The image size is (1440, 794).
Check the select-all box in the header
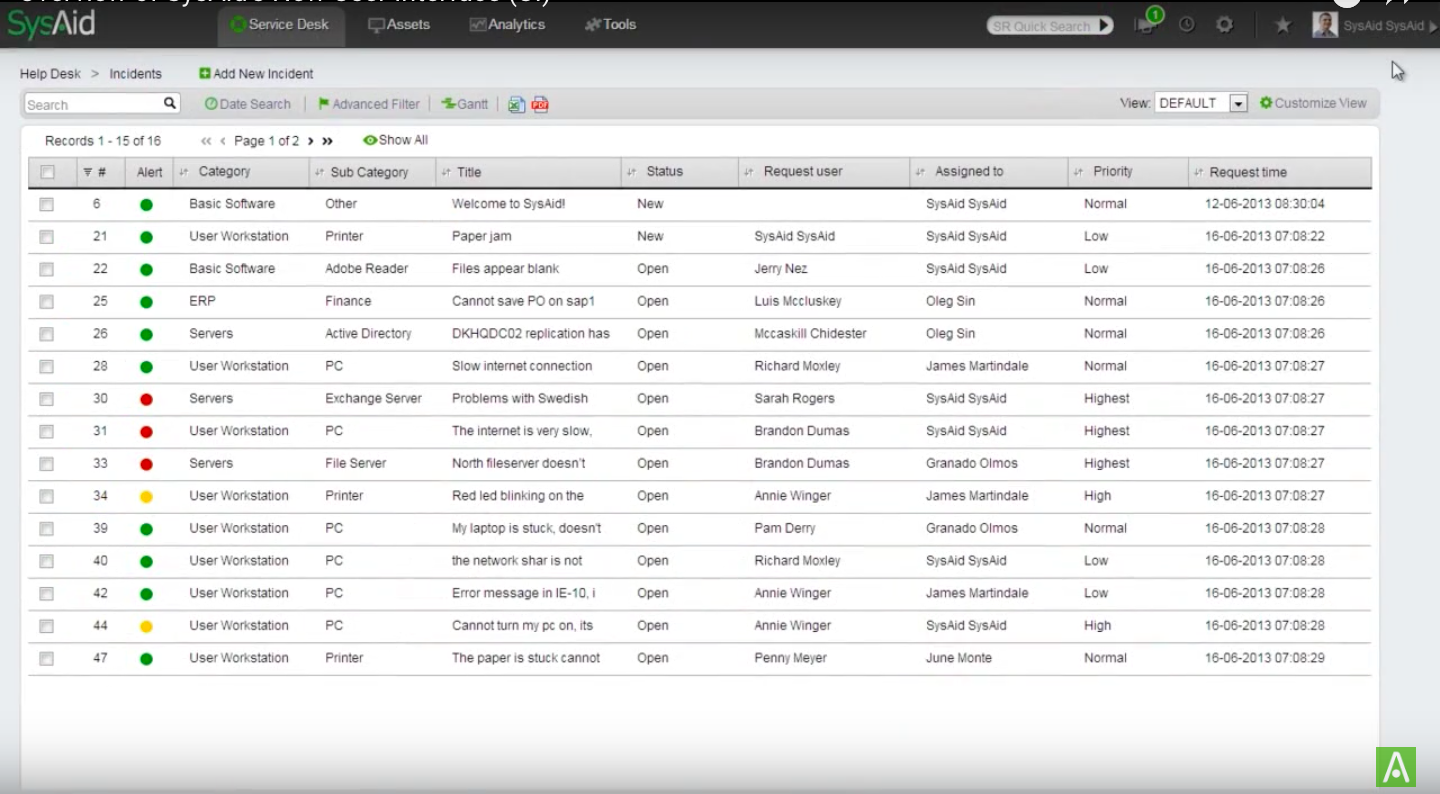pos(46,171)
